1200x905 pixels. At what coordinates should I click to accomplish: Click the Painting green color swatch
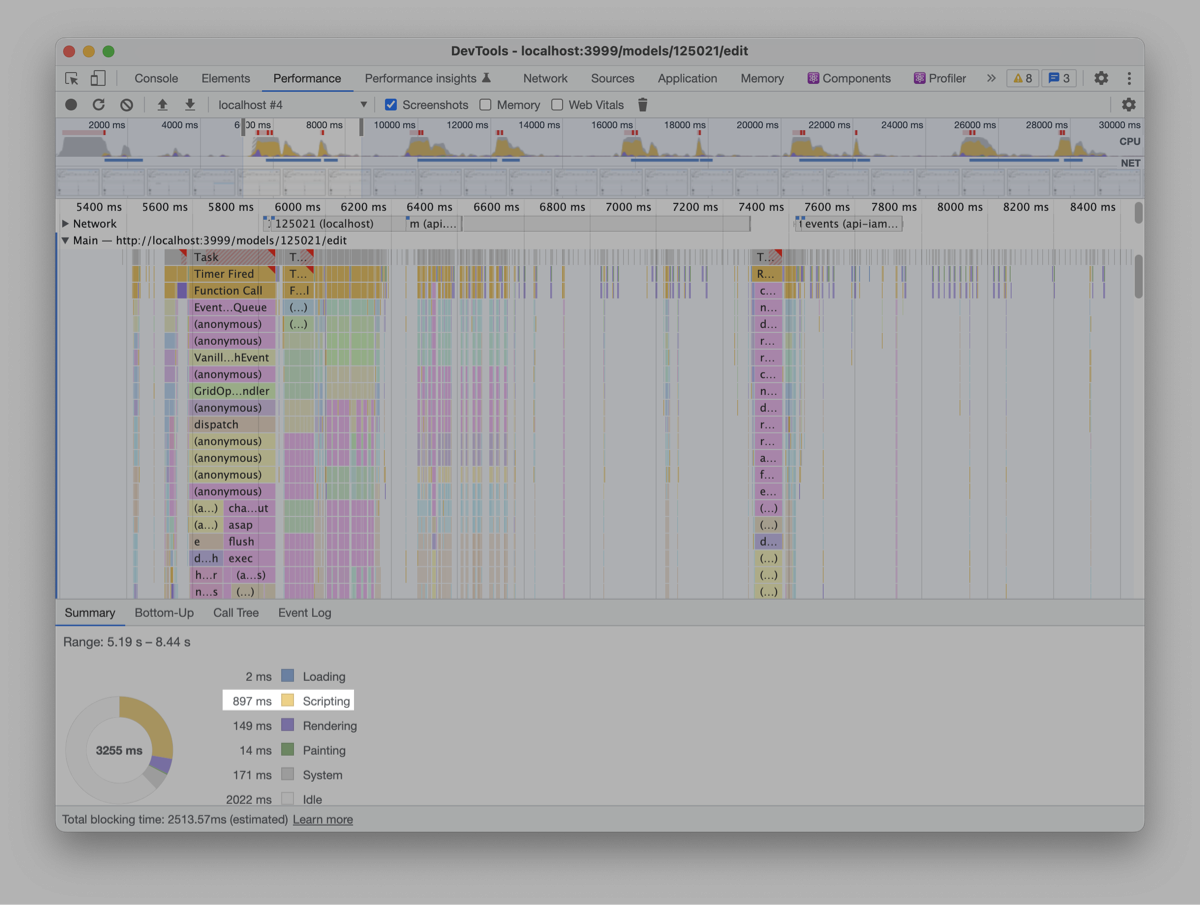click(288, 750)
